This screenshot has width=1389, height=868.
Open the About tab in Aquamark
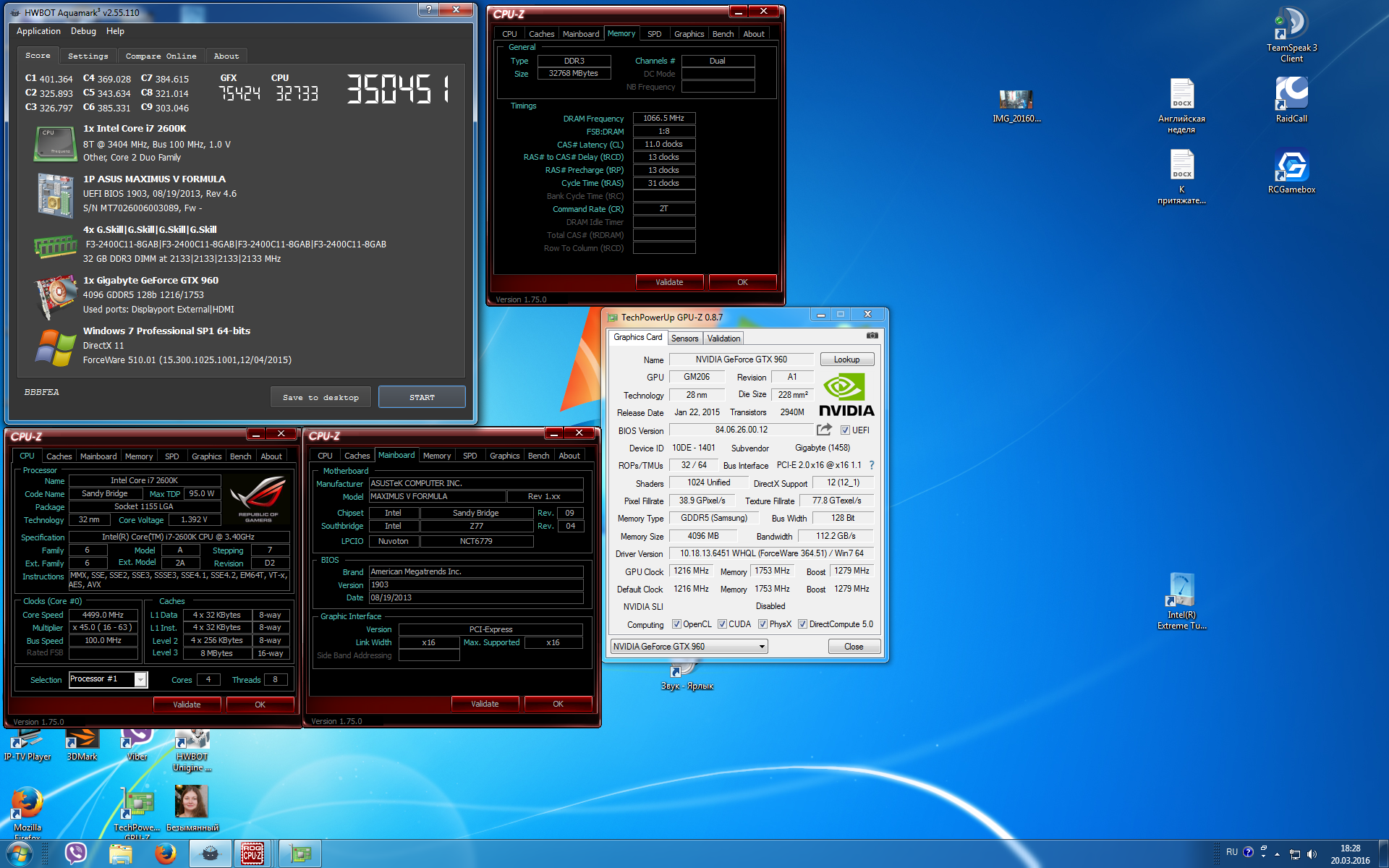[x=226, y=56]
